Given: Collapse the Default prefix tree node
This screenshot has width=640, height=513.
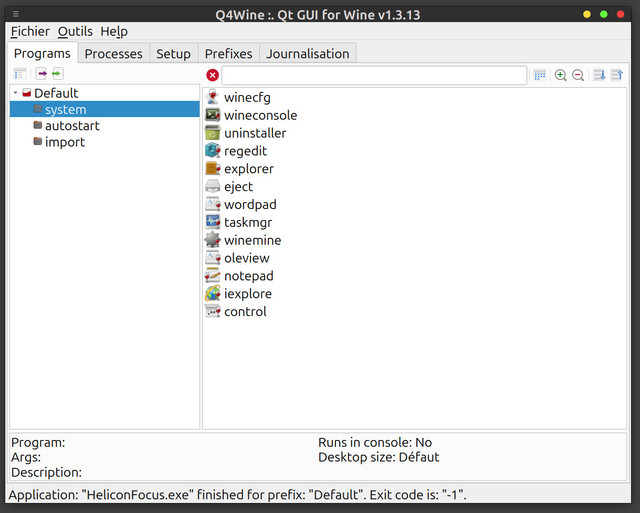Looking at the screenshot, I should [x=16, y=93].
